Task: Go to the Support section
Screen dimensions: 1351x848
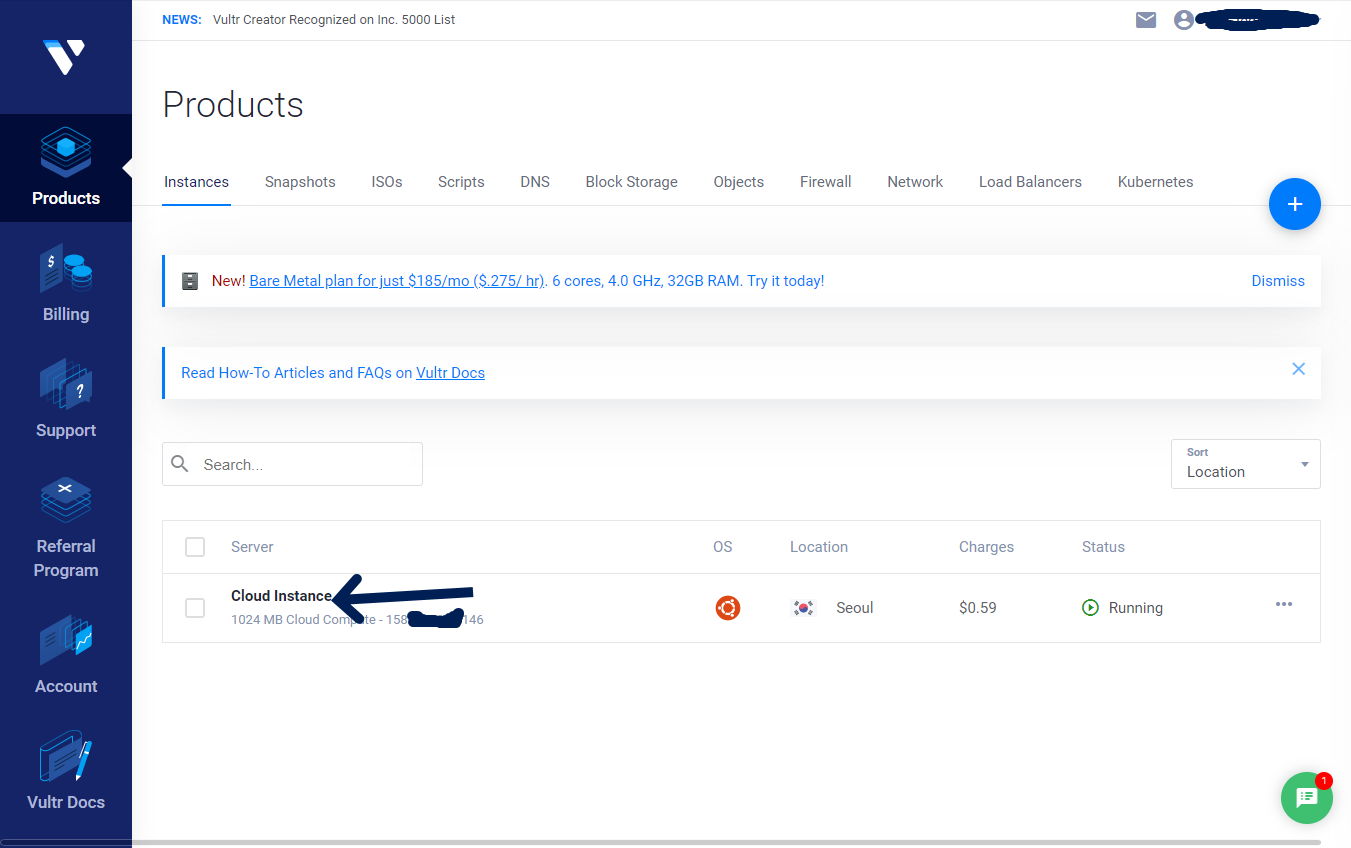Action: (66, 400)
